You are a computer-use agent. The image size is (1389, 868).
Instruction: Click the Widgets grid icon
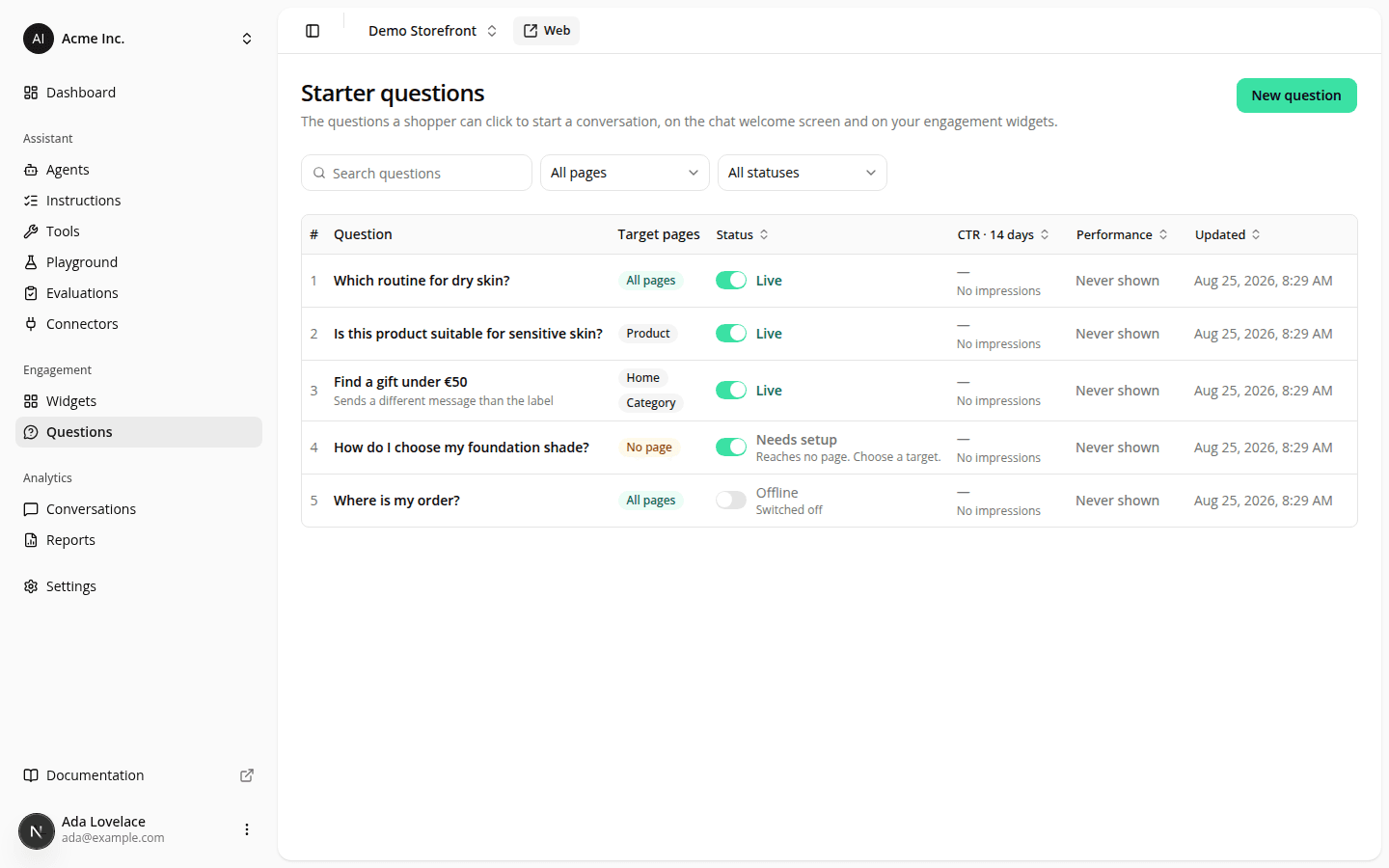click(x=31, y=401)
